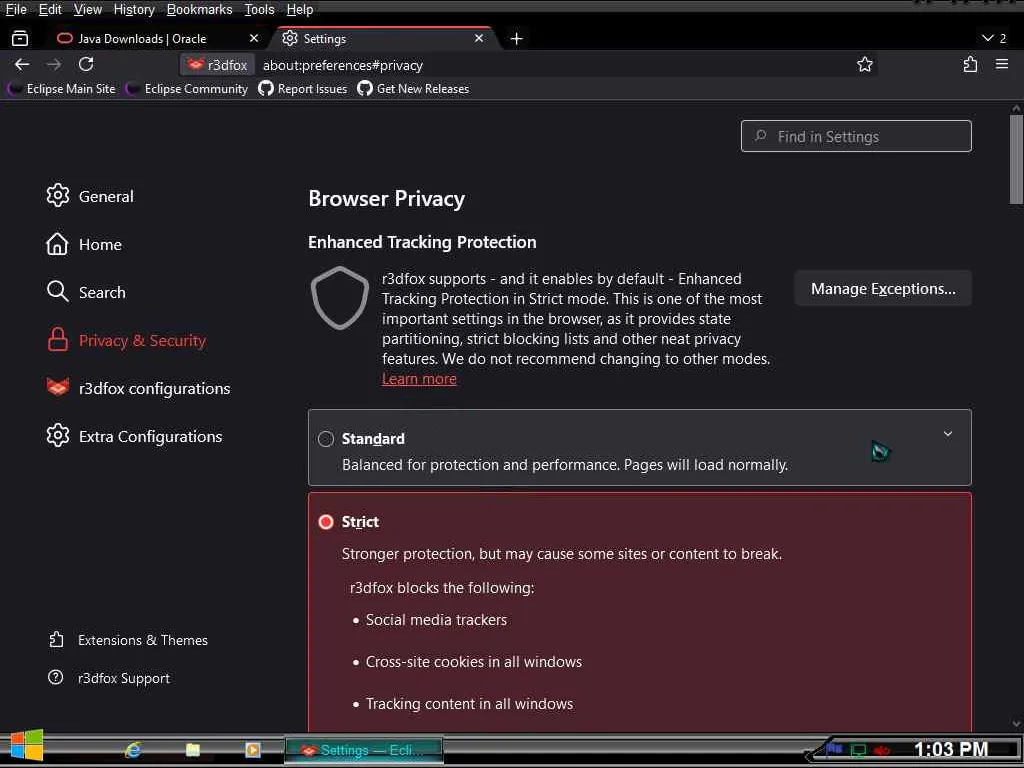
Task: Open General settings category
Action: click(90, 196)
